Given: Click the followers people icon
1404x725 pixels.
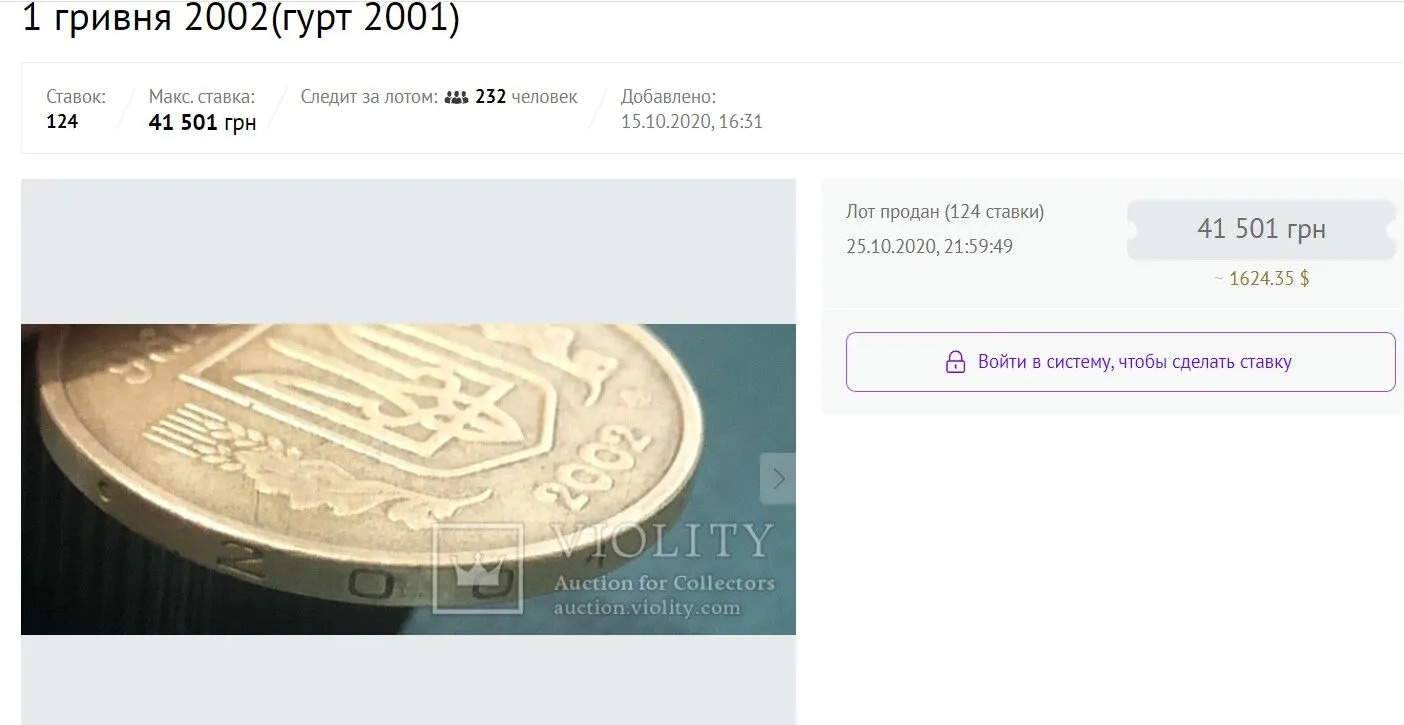Looking at the screenshot, I should point(456,97).
